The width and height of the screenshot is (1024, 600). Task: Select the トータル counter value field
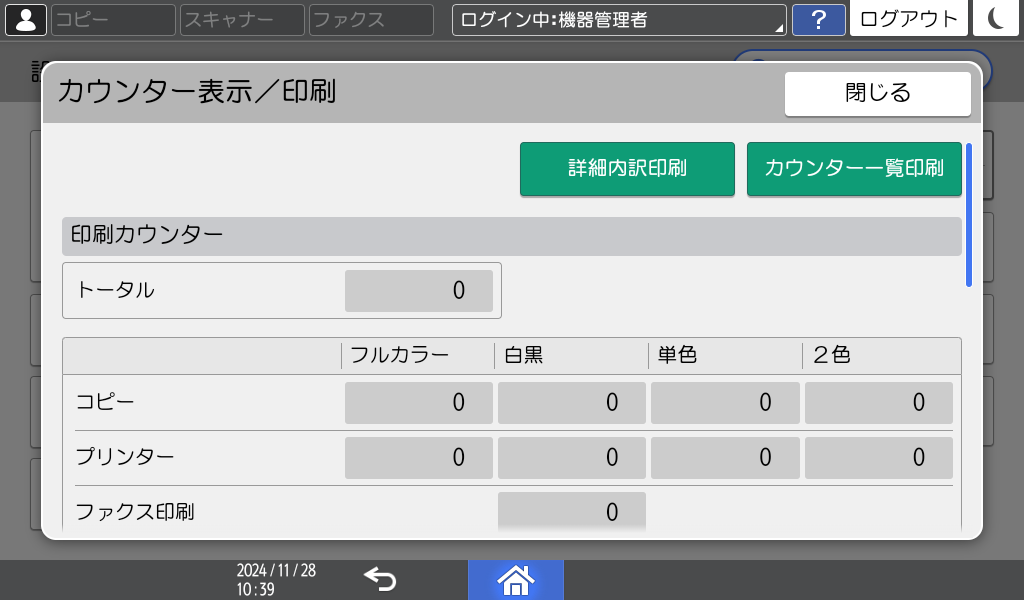click(x=419, y=290)
